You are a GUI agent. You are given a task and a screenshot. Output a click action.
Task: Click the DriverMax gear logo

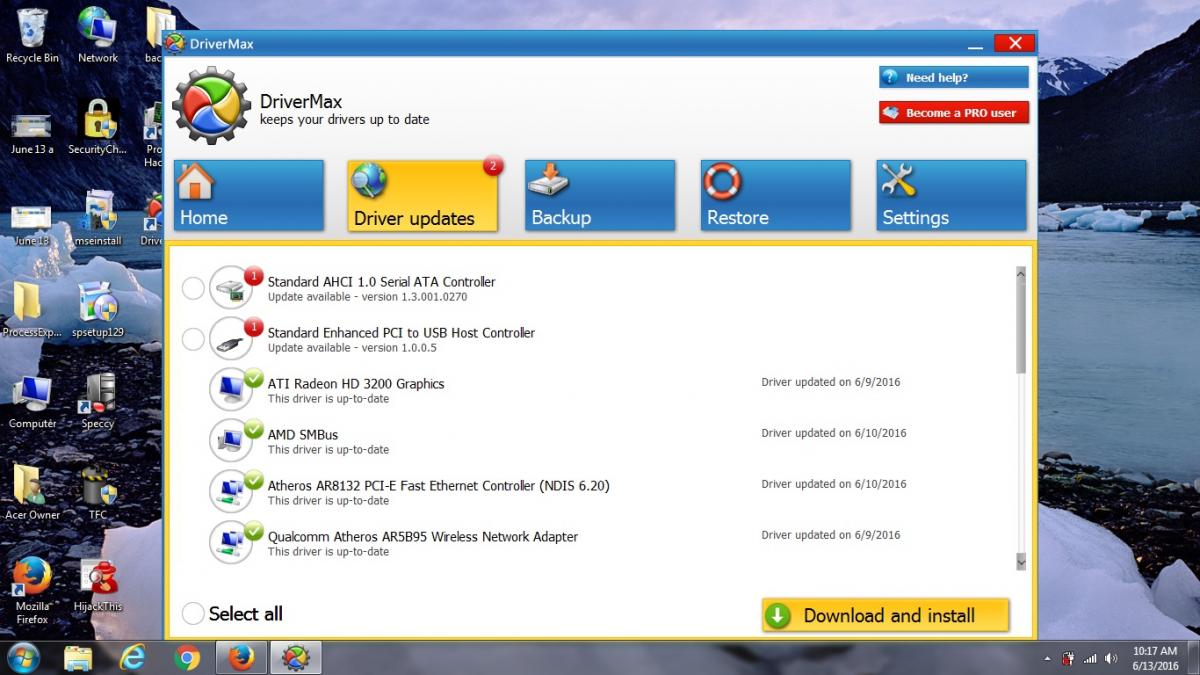211,105
